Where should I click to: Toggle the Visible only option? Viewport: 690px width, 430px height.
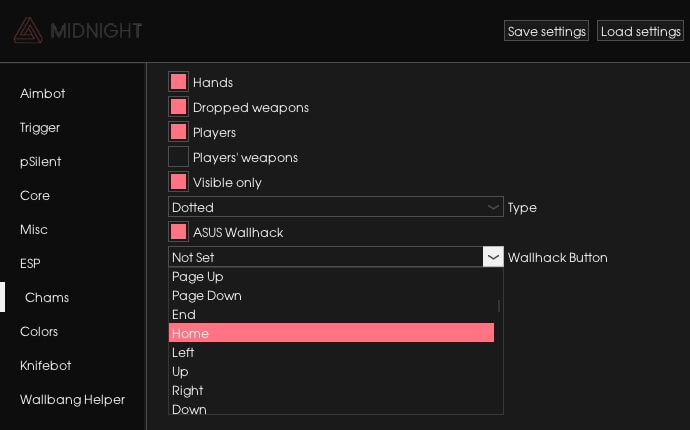[x=179, y=182]
